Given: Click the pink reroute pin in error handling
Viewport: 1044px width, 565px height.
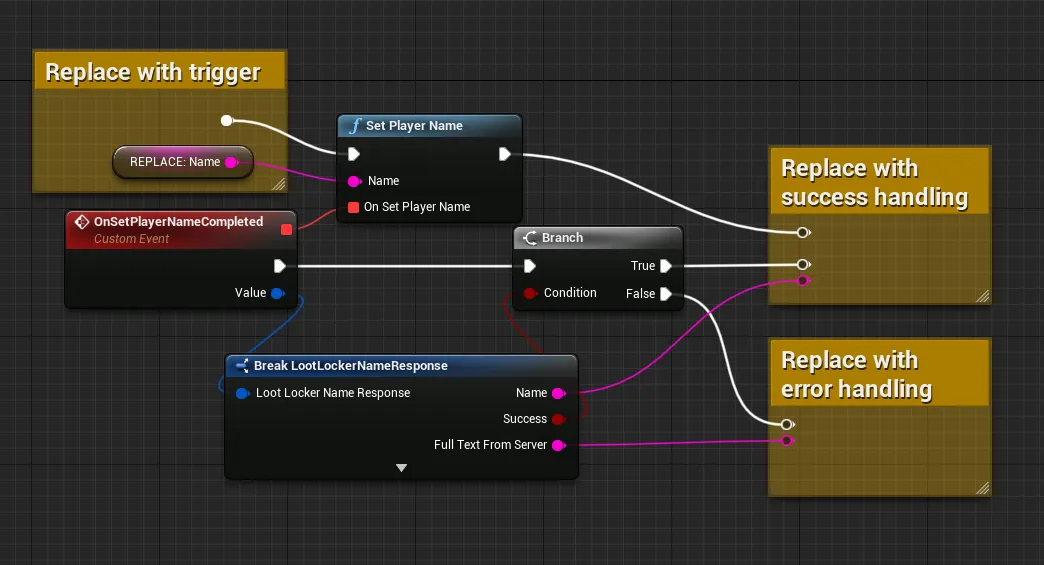Looking at the screenshot, I should 788,441.
